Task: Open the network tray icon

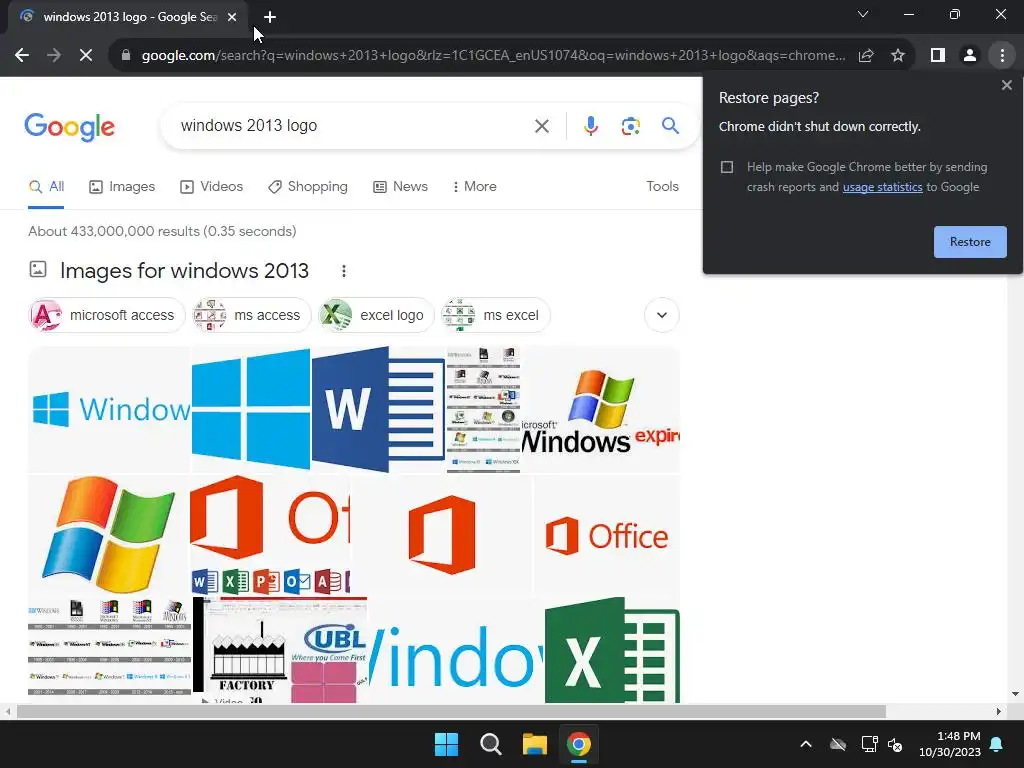Action: pos(869,744)
